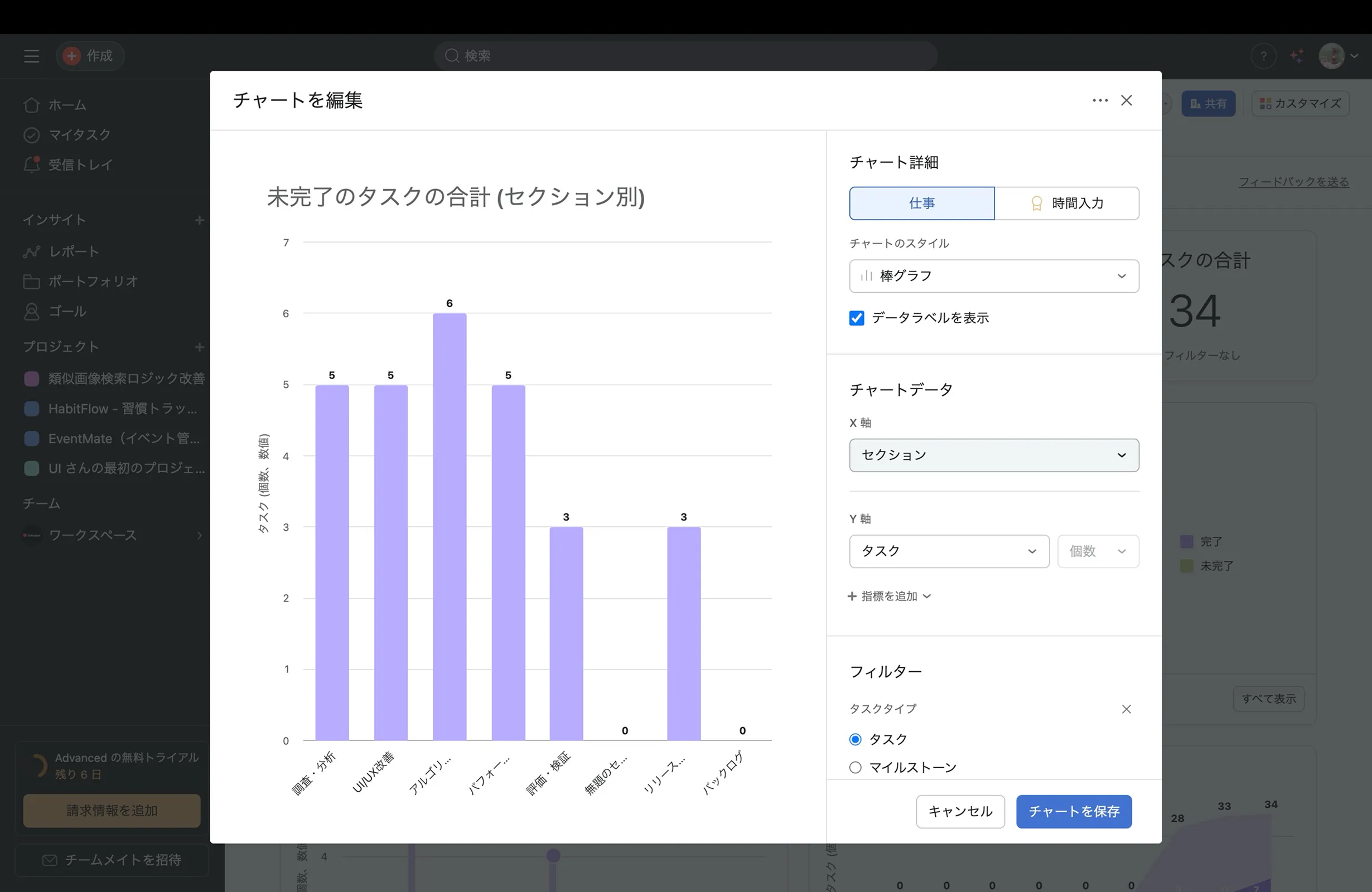Open the AI sparkle icon in top bar
The width and height of the screenshot is (1372, 892).
[1297, 56]
